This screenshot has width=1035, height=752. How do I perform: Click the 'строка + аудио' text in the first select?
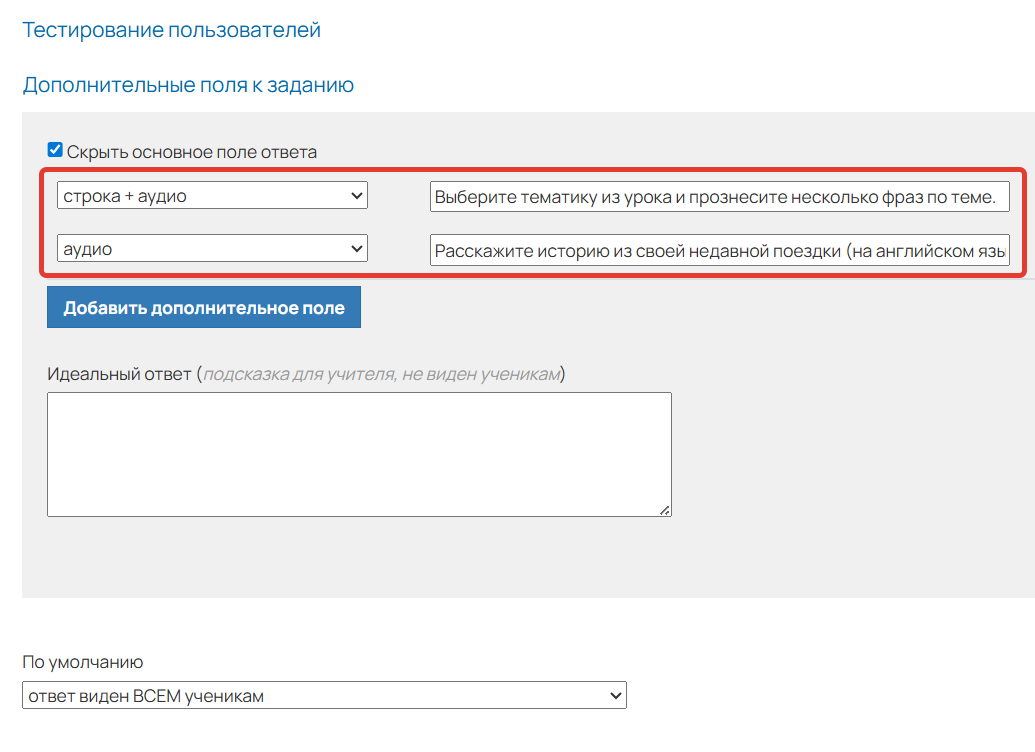click(x=125, y=196)
